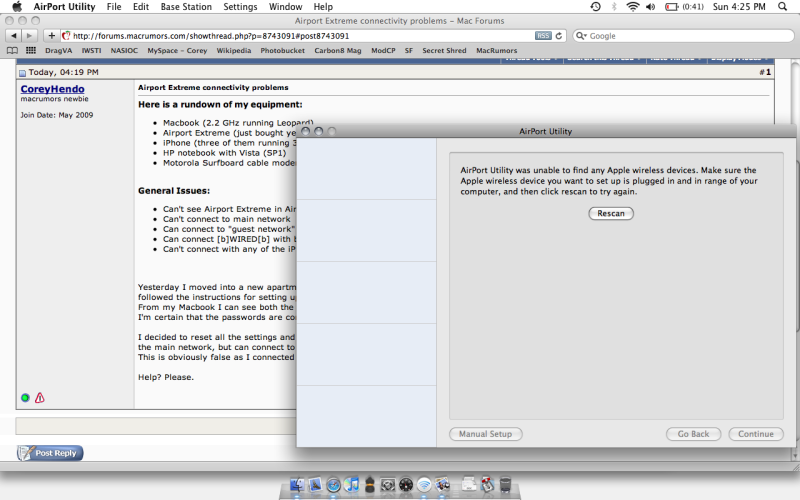Open the AirPort Wi-Fi status menu
The width and height of the screenshot is (800, 500).
633,7
